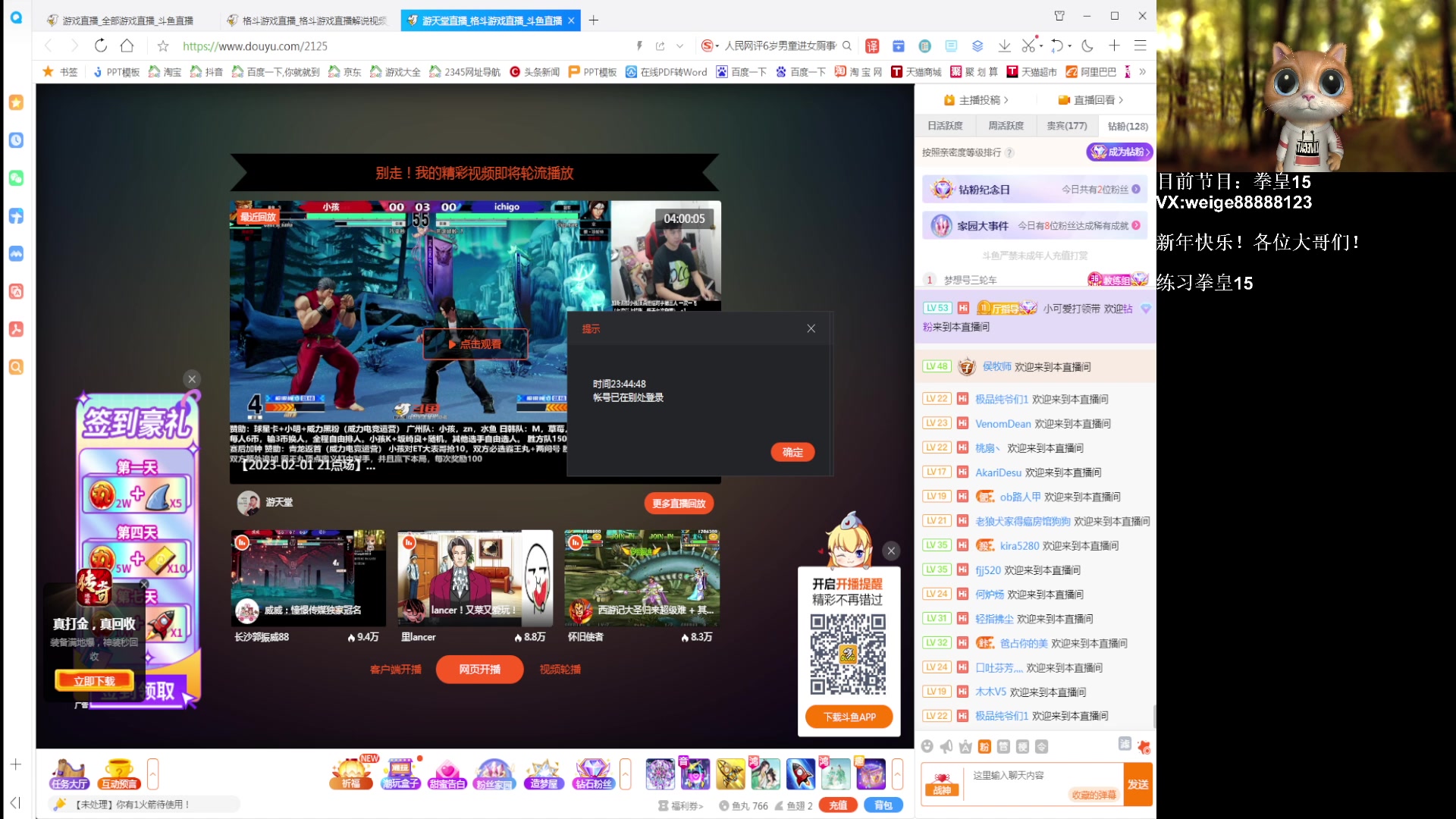
Task: Click the crown font-style icon in chat
Action: tap(965, 747)
